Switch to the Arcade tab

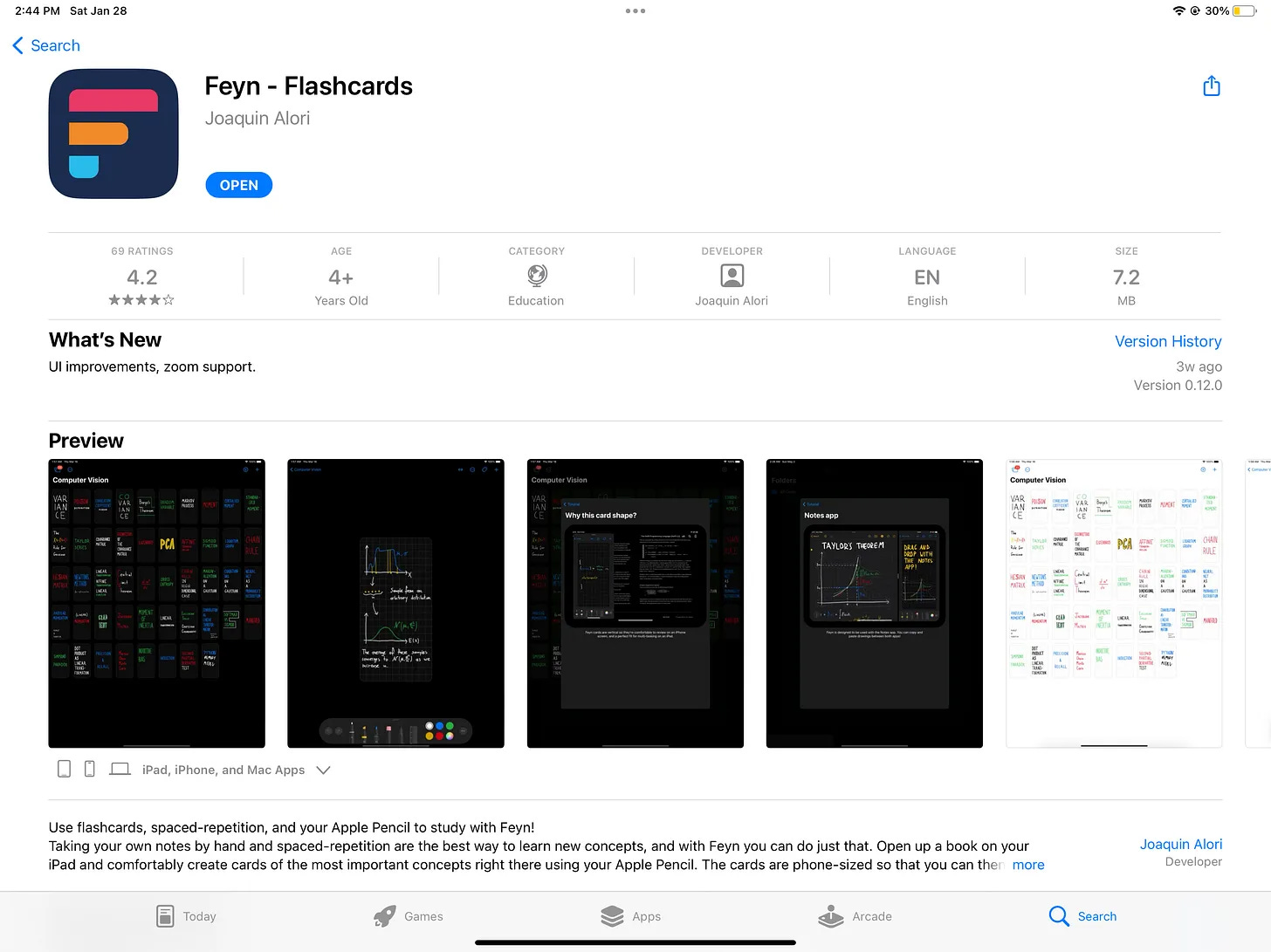click(855, 916)
